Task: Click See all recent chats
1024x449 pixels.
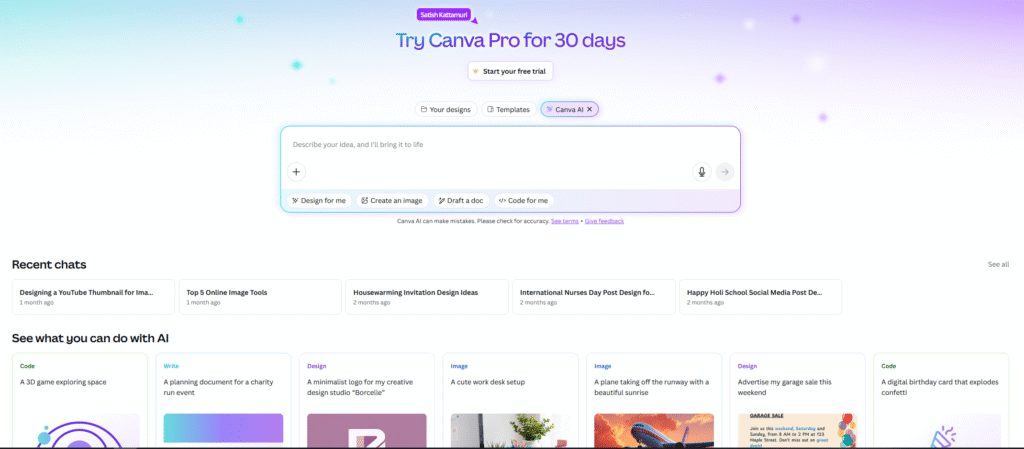Action: coord(999,264)
